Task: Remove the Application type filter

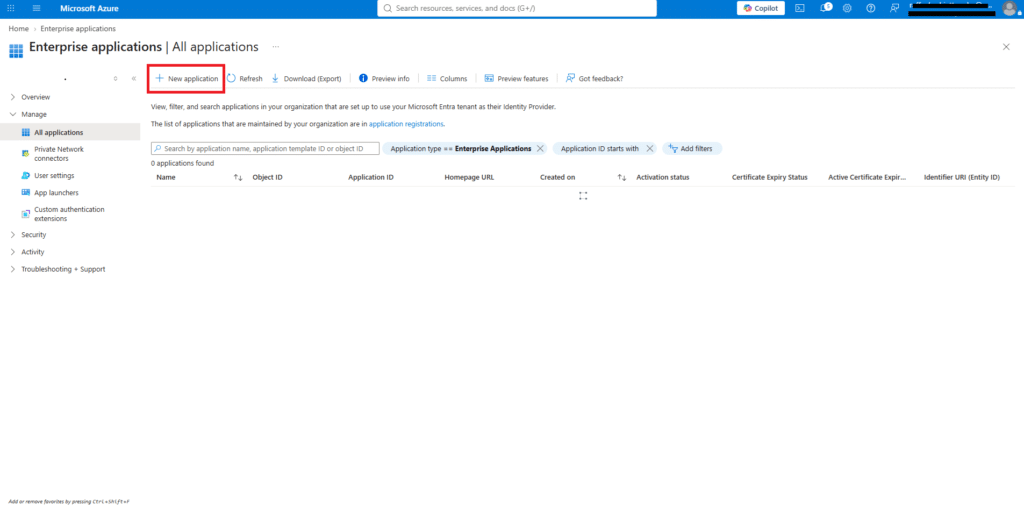Action: [x=540, y=148]
